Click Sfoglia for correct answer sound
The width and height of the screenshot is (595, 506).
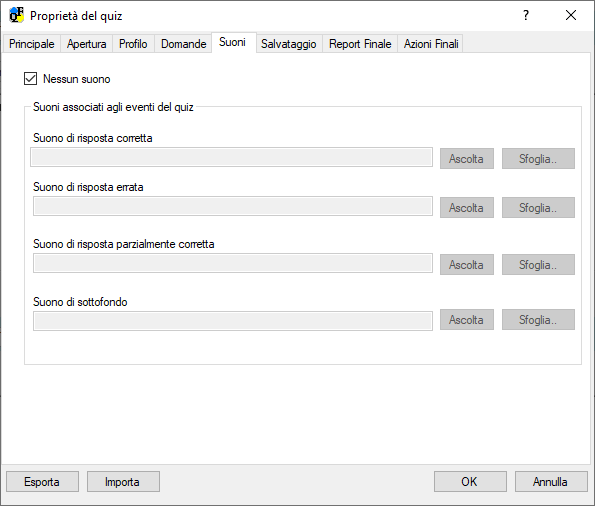(538, 159)
